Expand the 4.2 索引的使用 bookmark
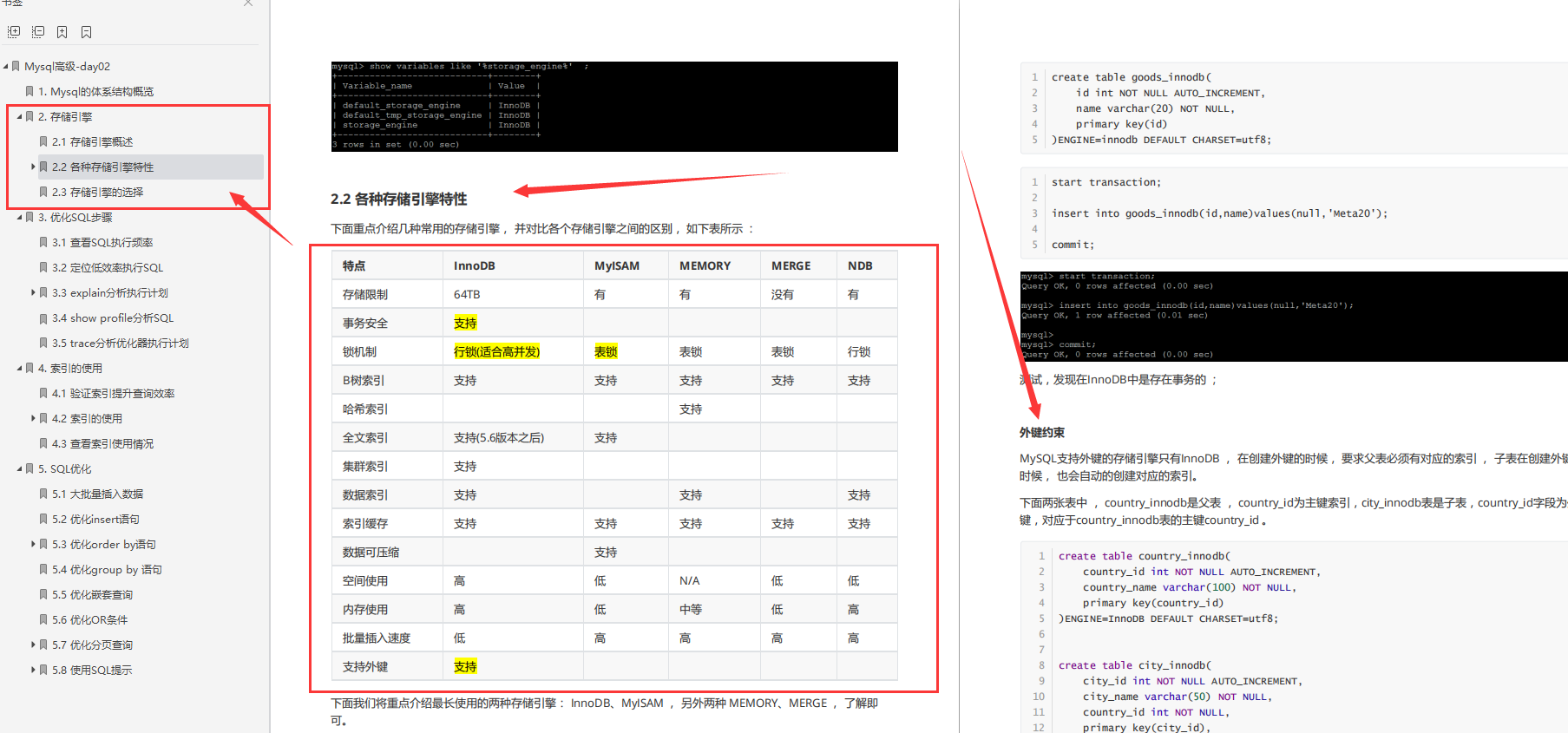Viewport: 1568px width, 733px height. click(33, 418)
